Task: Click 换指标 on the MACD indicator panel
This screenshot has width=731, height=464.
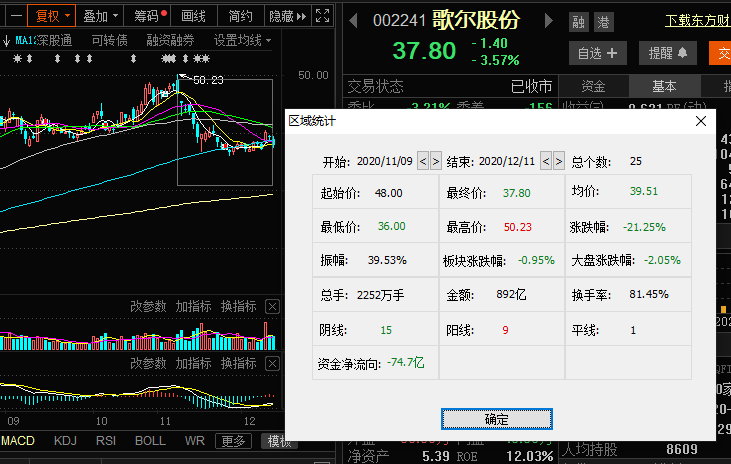Action: tap(238, 363)
